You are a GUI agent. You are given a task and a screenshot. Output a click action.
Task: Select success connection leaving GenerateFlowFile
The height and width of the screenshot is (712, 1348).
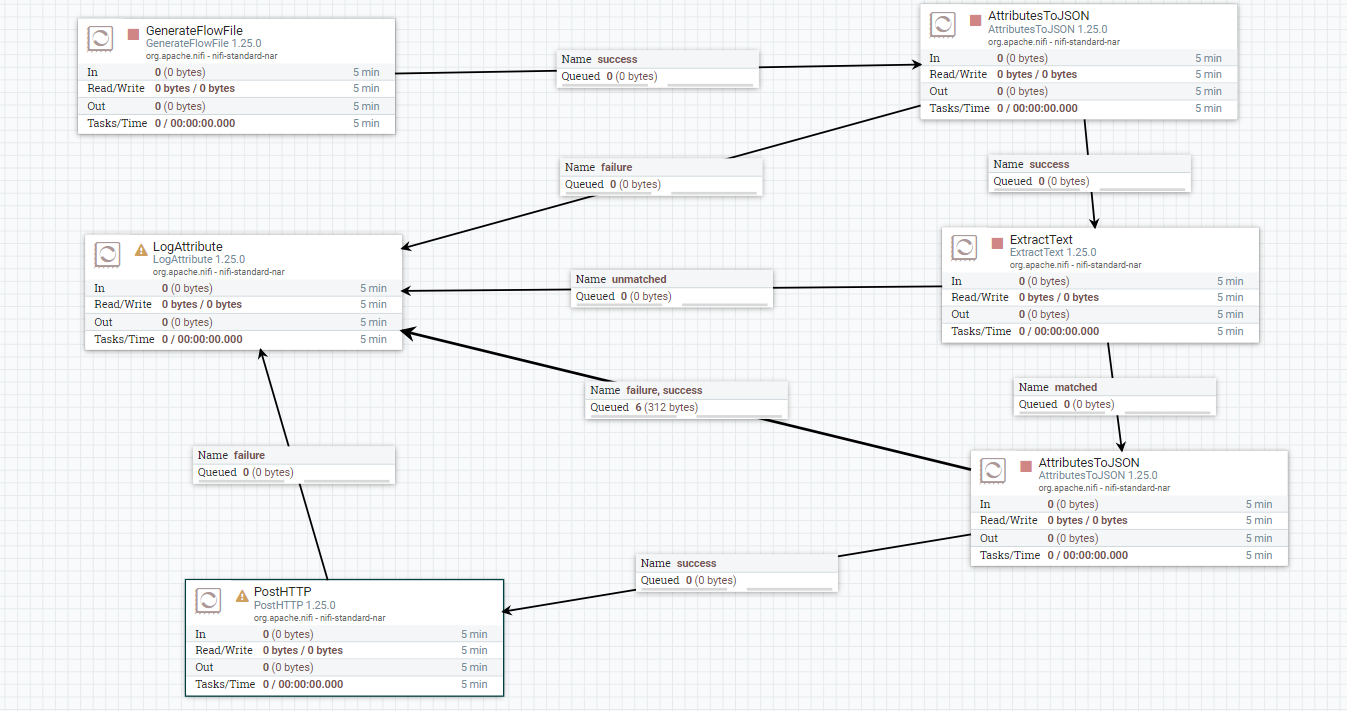tap(657, 68)
